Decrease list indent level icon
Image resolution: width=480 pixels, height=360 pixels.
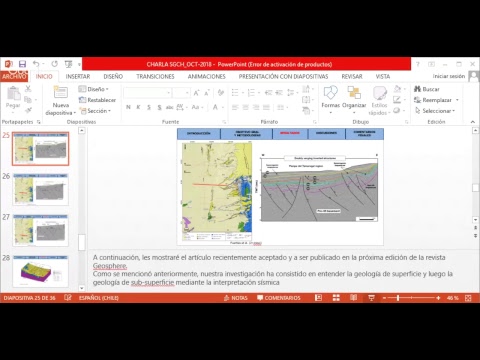pyautogui.click(x=268, y=92)
